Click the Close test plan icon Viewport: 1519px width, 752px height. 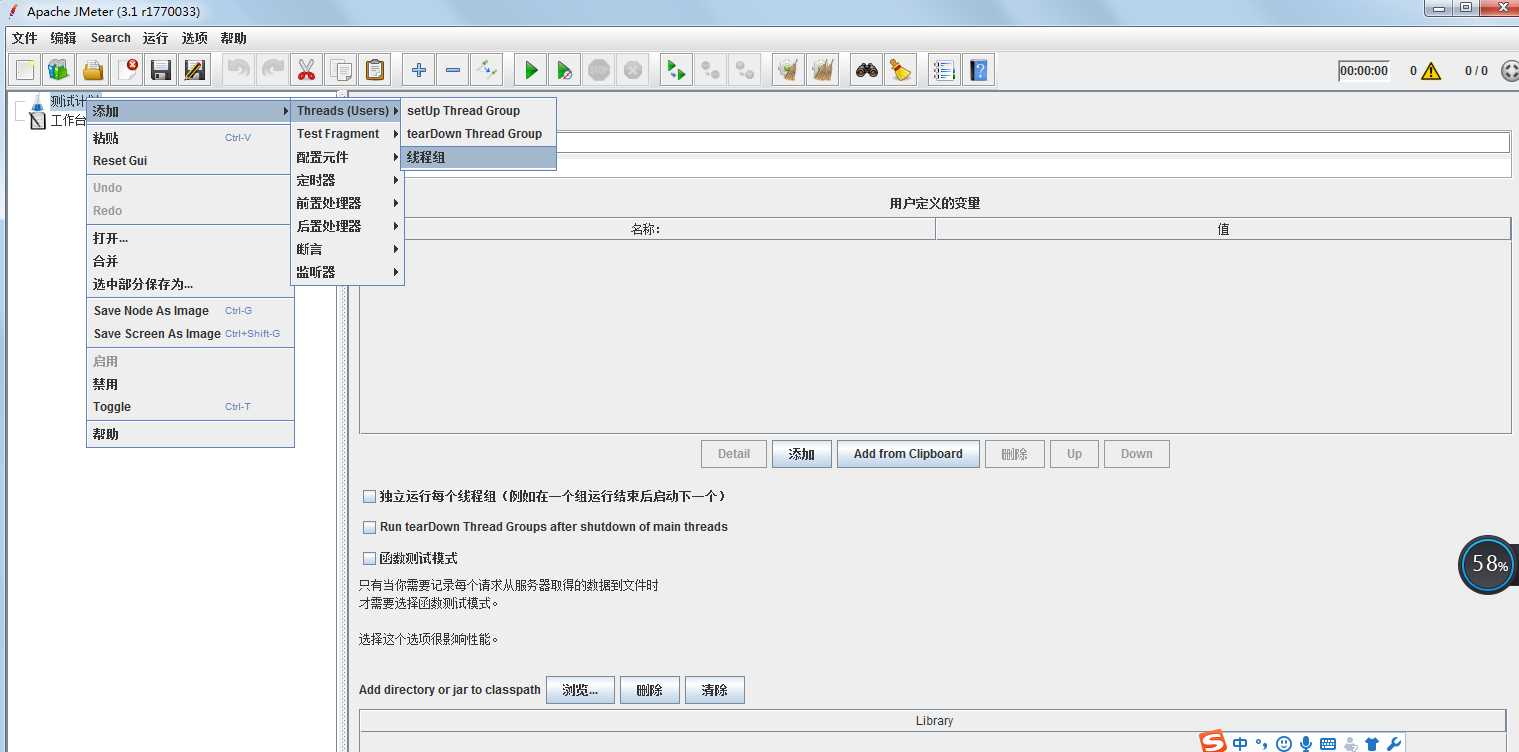(x=127, y=70)
